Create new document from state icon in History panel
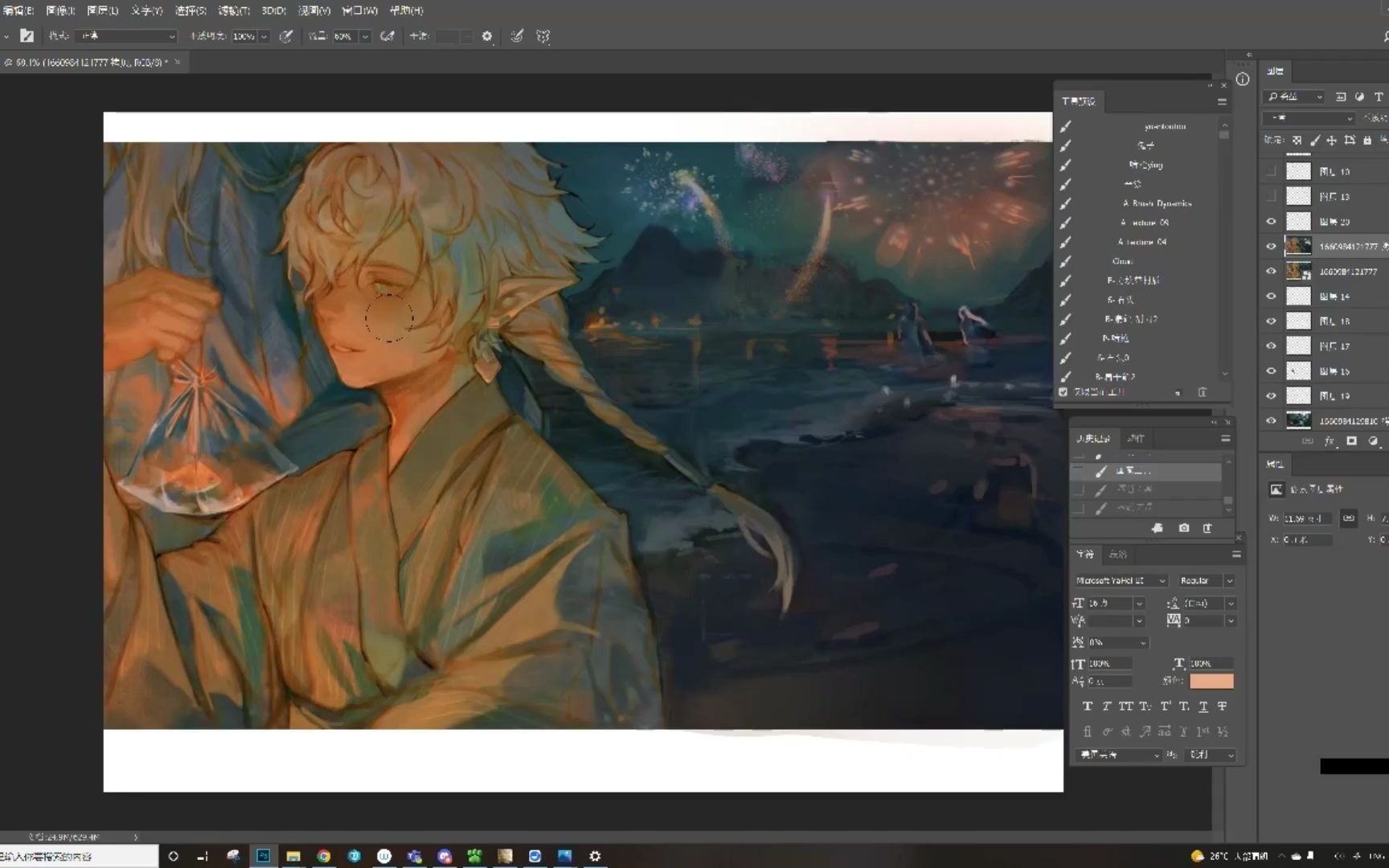1389x868 pixels. [1157, 528]
